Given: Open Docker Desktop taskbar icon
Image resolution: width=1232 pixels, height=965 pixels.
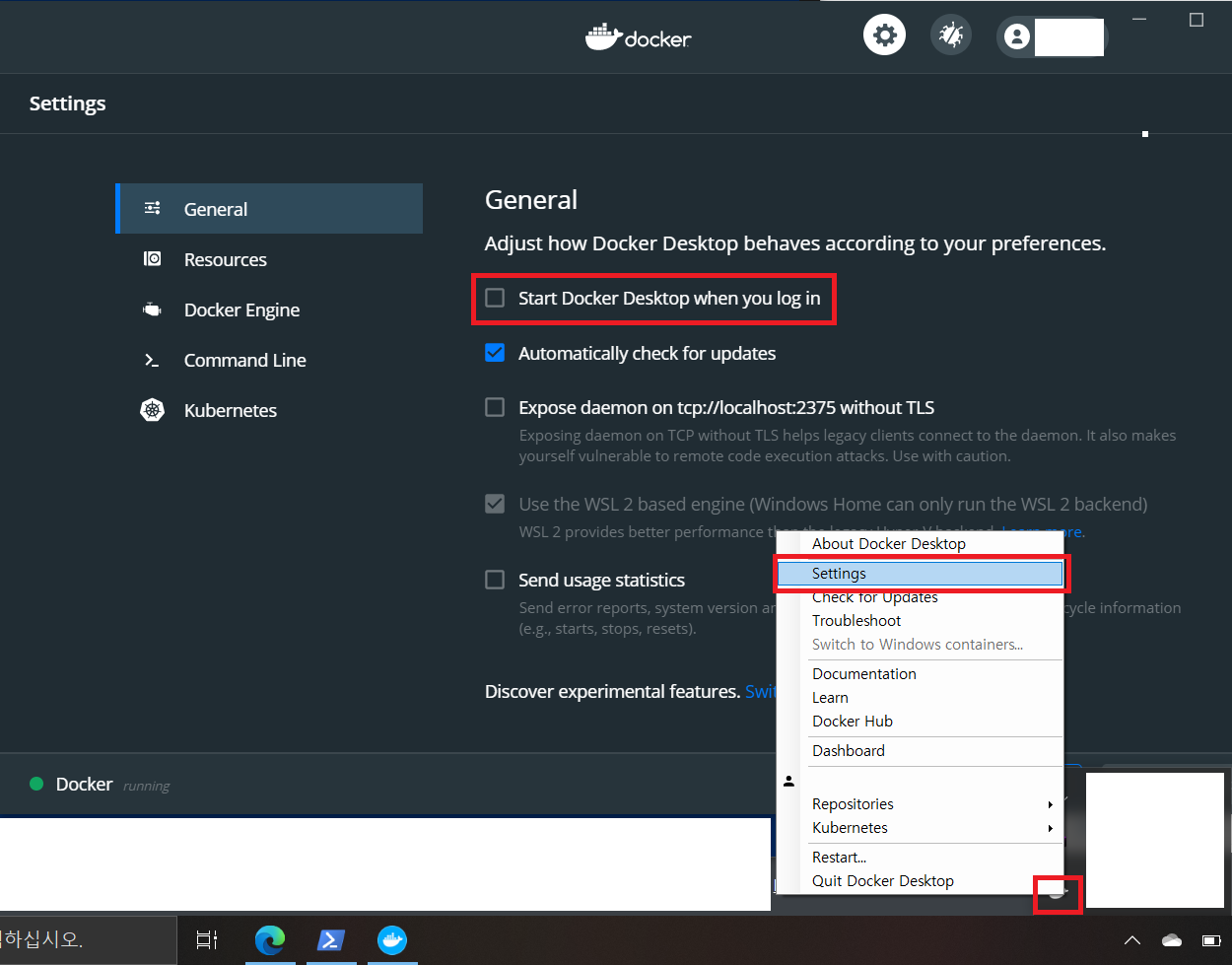Looking at the screenshot, I should point(392,940).
